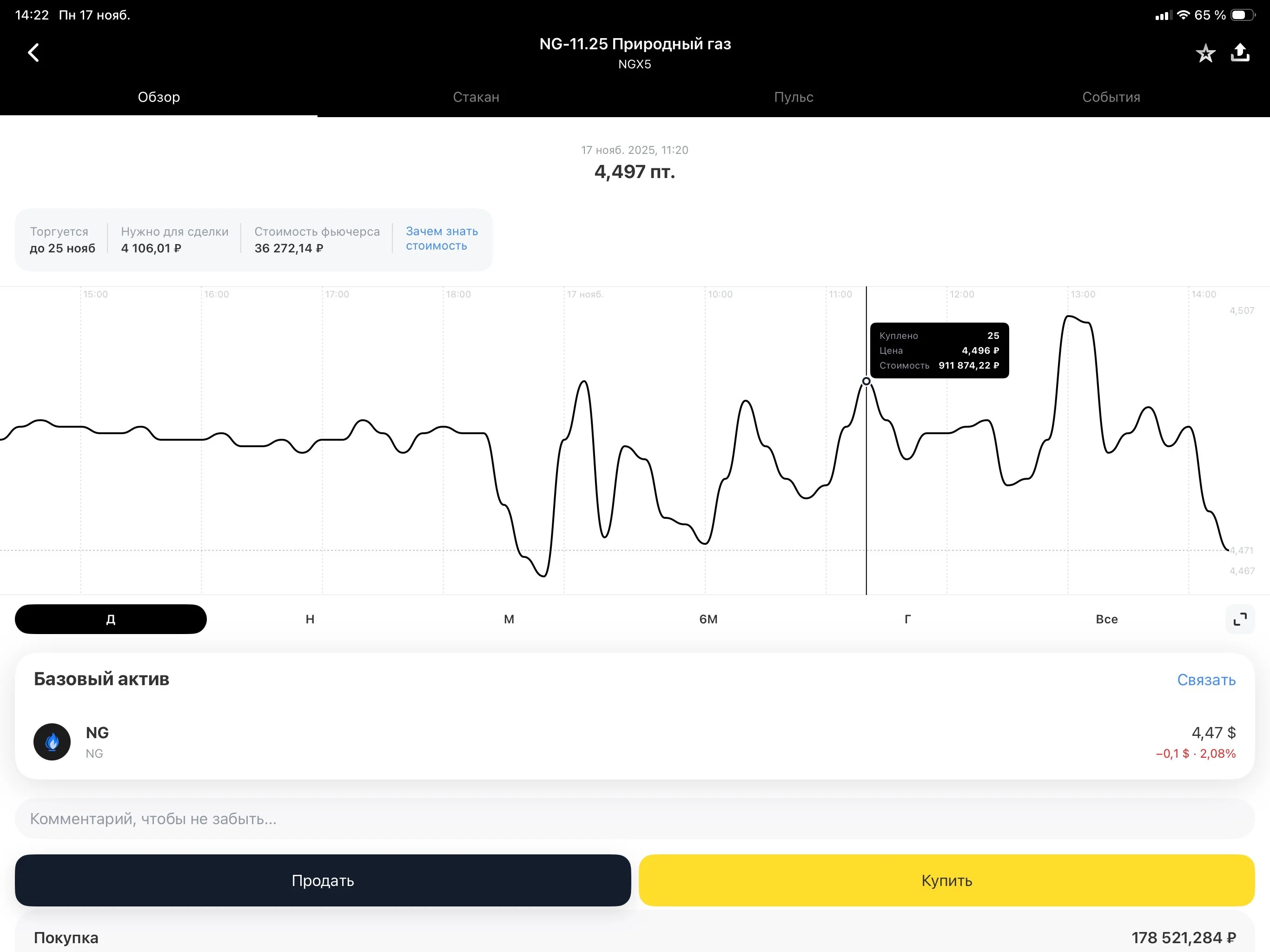Image resolution: width=1270 pixels, height=952 pixels.
Task: Open the События tab
Action: click(1111, 97)
